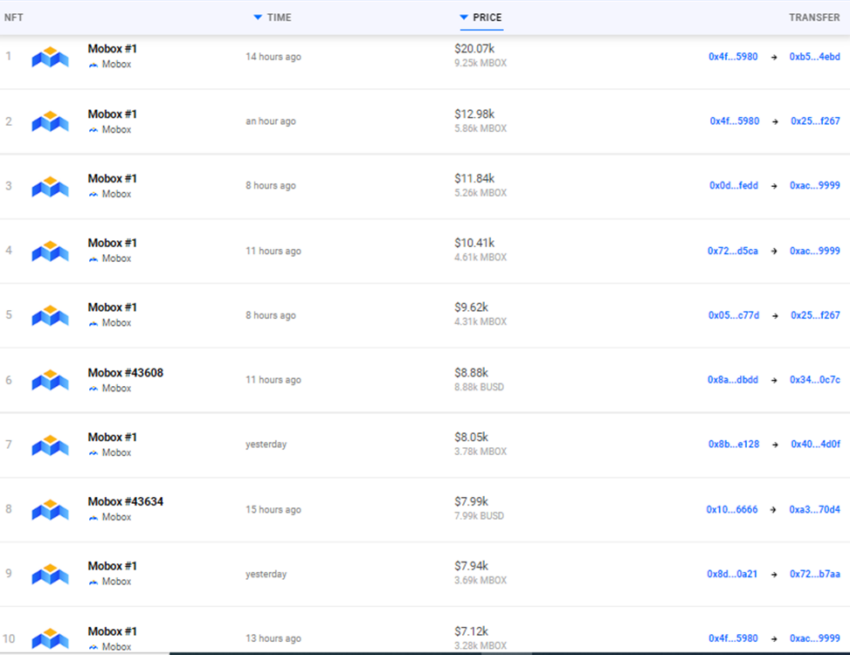Open sender address 0x0d...fedd
Screen dimensions: 850x655
tap(733, 185)
